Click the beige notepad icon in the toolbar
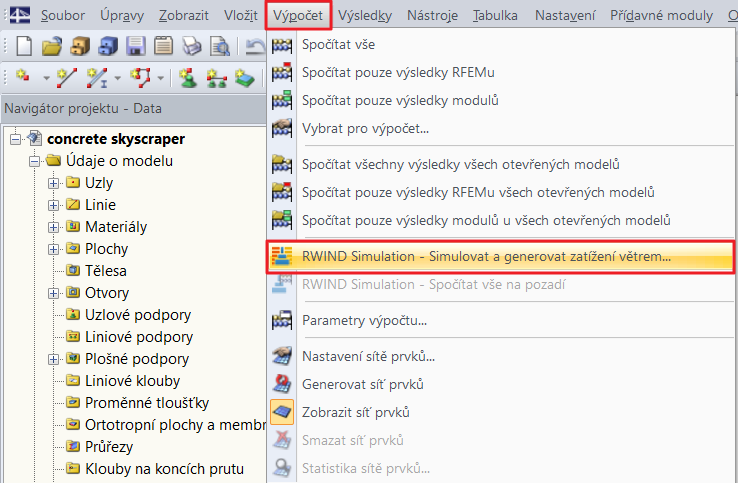The height and width of the screenshot is (483, 738). click(163, 46)
